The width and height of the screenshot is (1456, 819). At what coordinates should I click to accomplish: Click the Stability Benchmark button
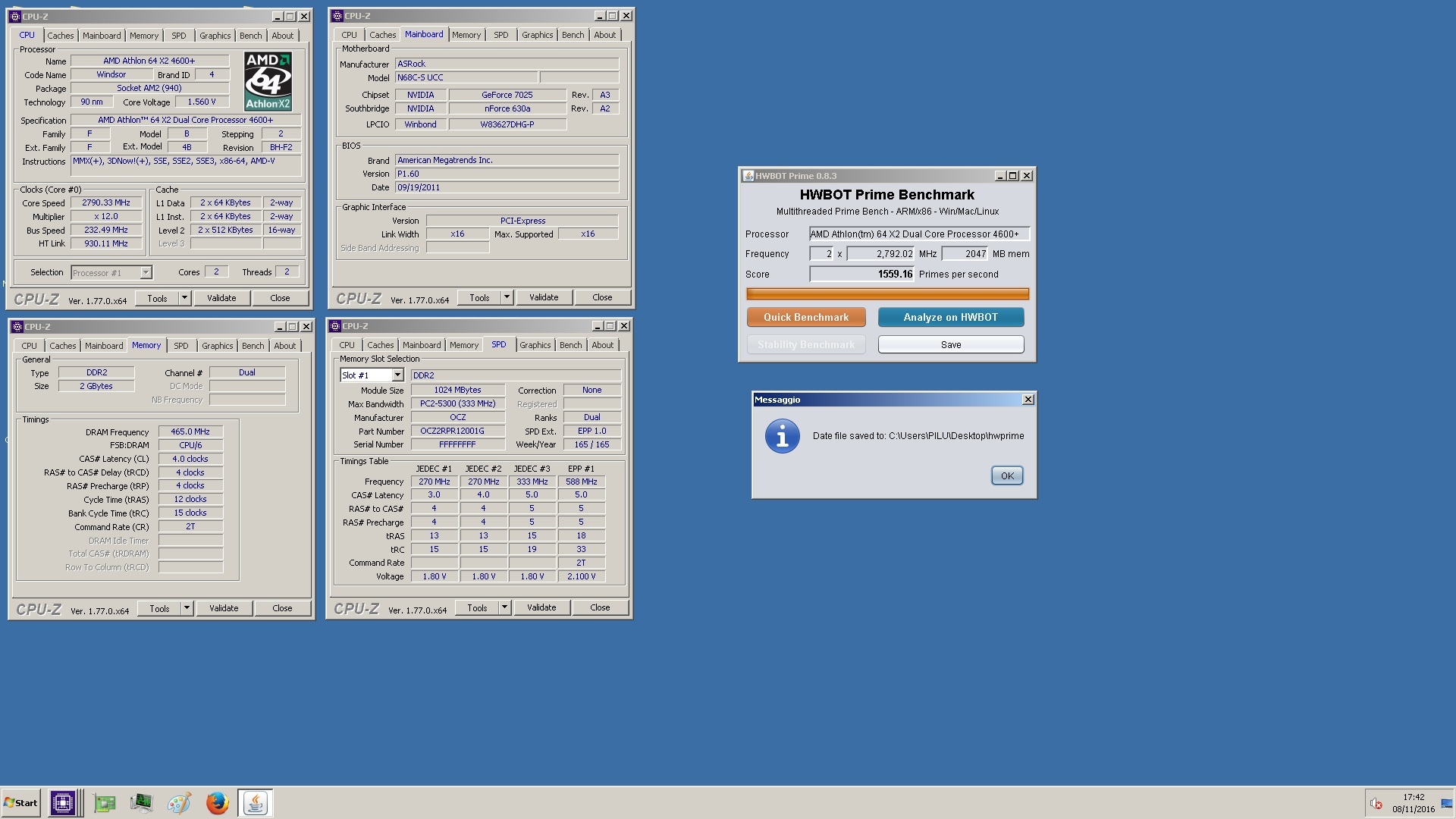coord(806,345)
